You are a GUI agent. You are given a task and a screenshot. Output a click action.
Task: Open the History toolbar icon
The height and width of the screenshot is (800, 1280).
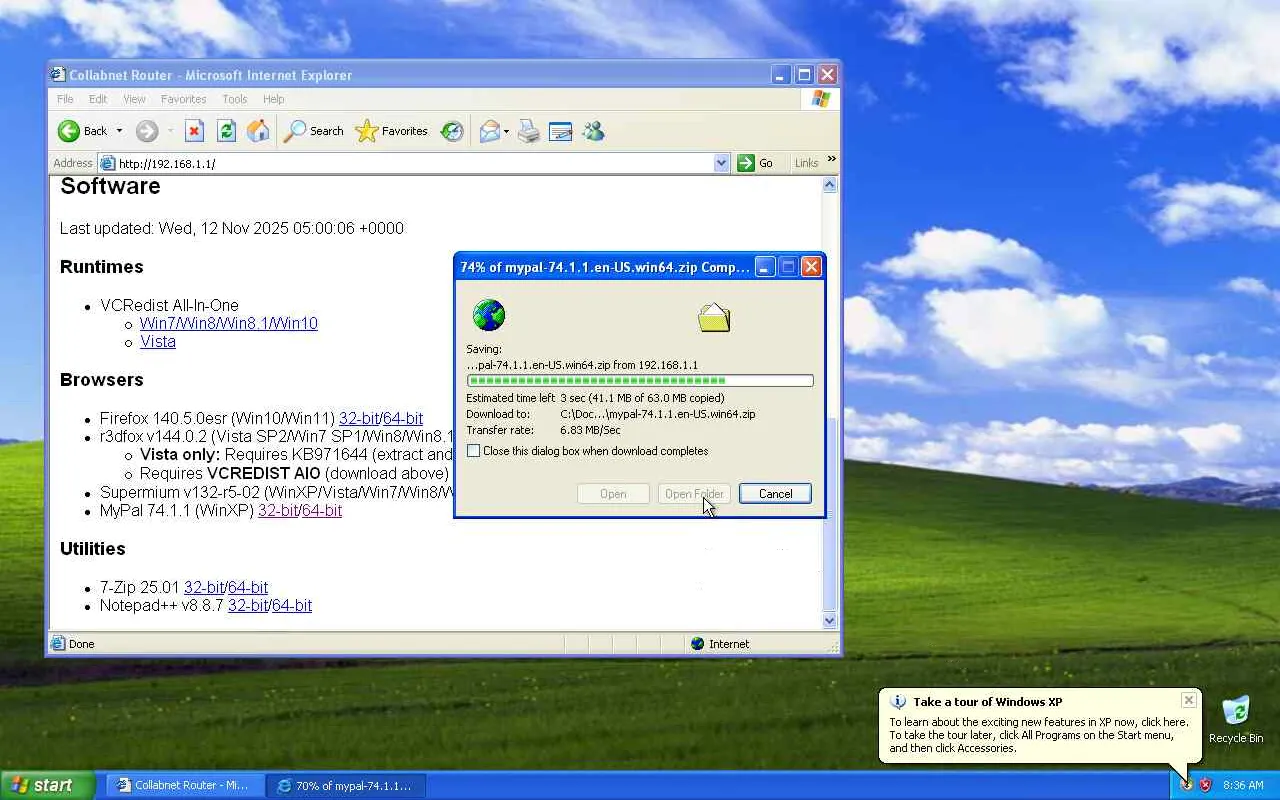click(x=452, y=131)
